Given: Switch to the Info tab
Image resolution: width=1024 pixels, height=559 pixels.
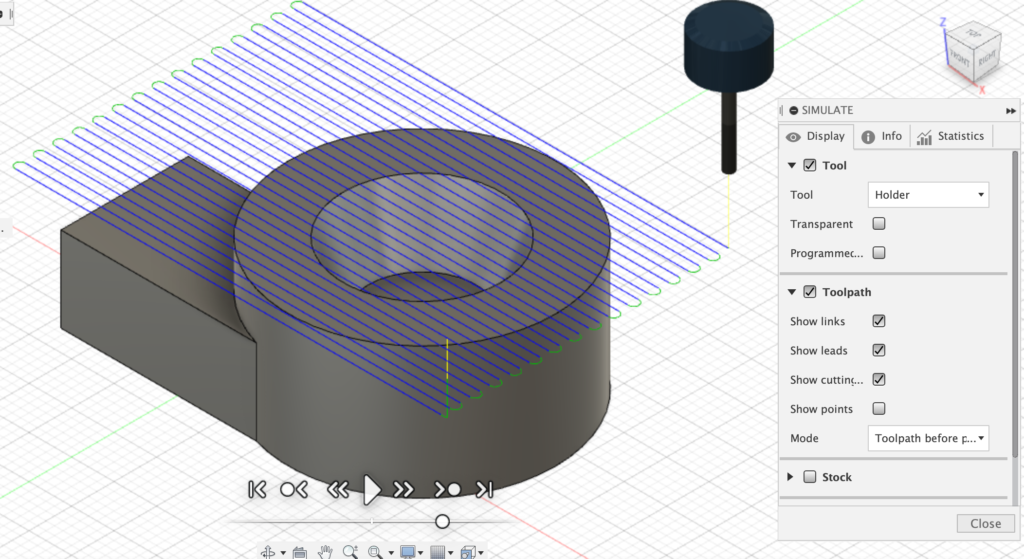Looking at the screenshot, I should pyautogui.click(x=881, y=136).
